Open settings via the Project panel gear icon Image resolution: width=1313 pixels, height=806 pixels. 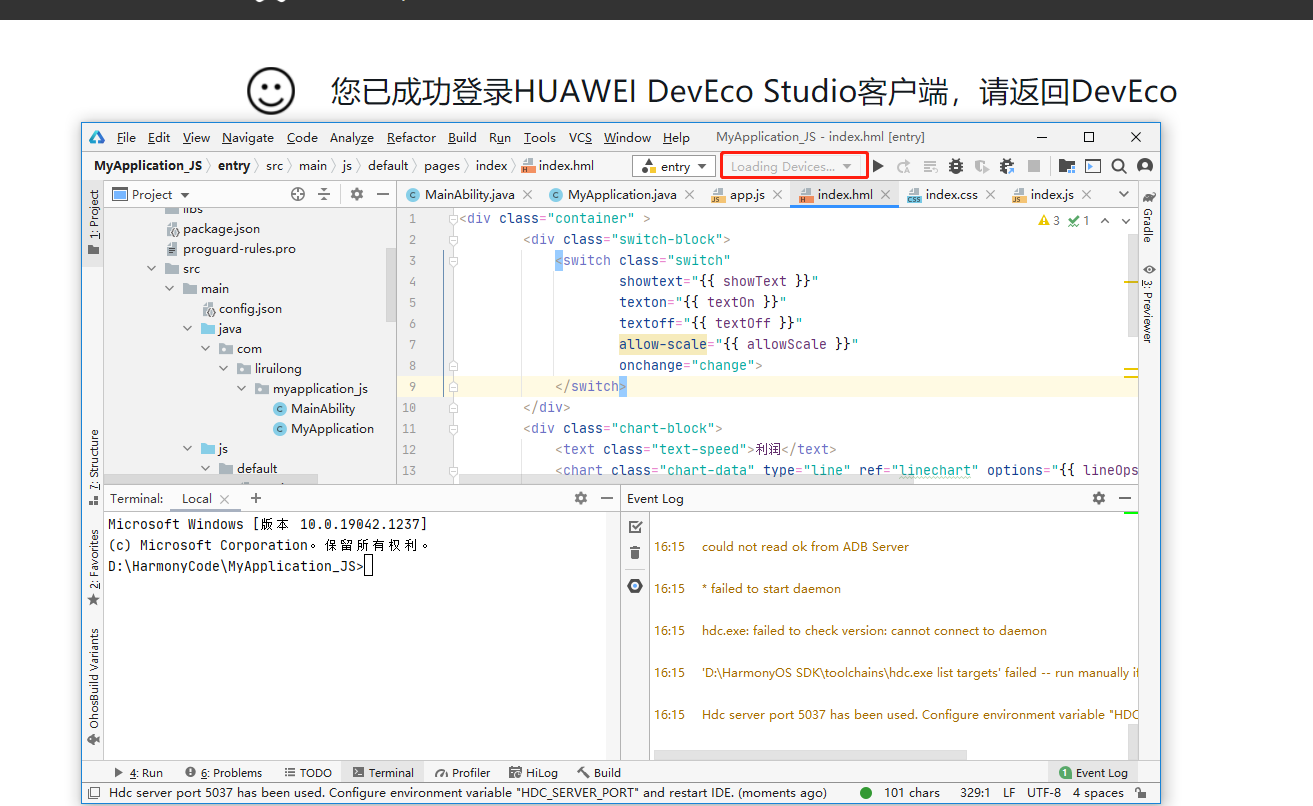356,194
